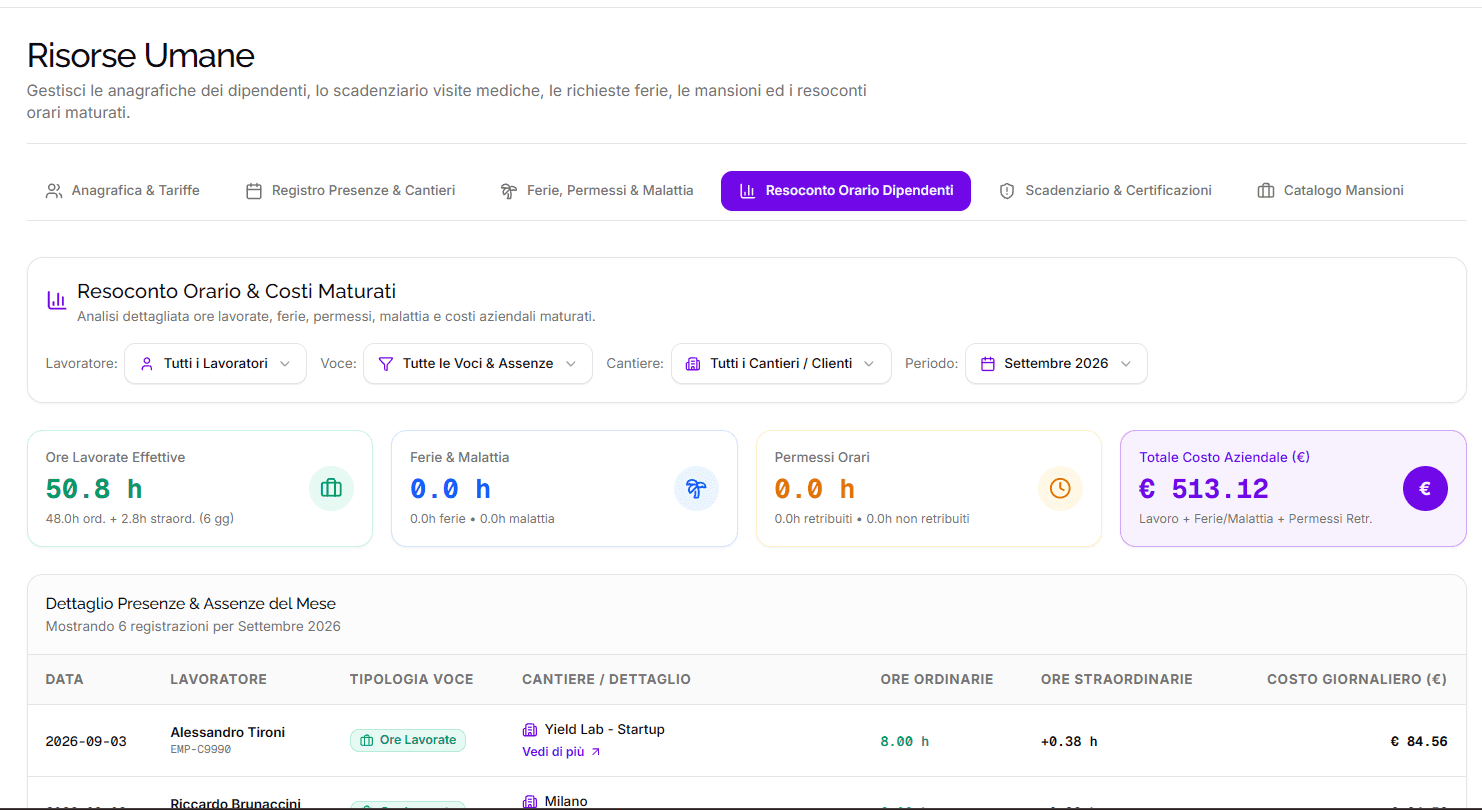Click the purple euro icon in Totale Costo card
1482x810 pixels.
(x=1425, y=489)
